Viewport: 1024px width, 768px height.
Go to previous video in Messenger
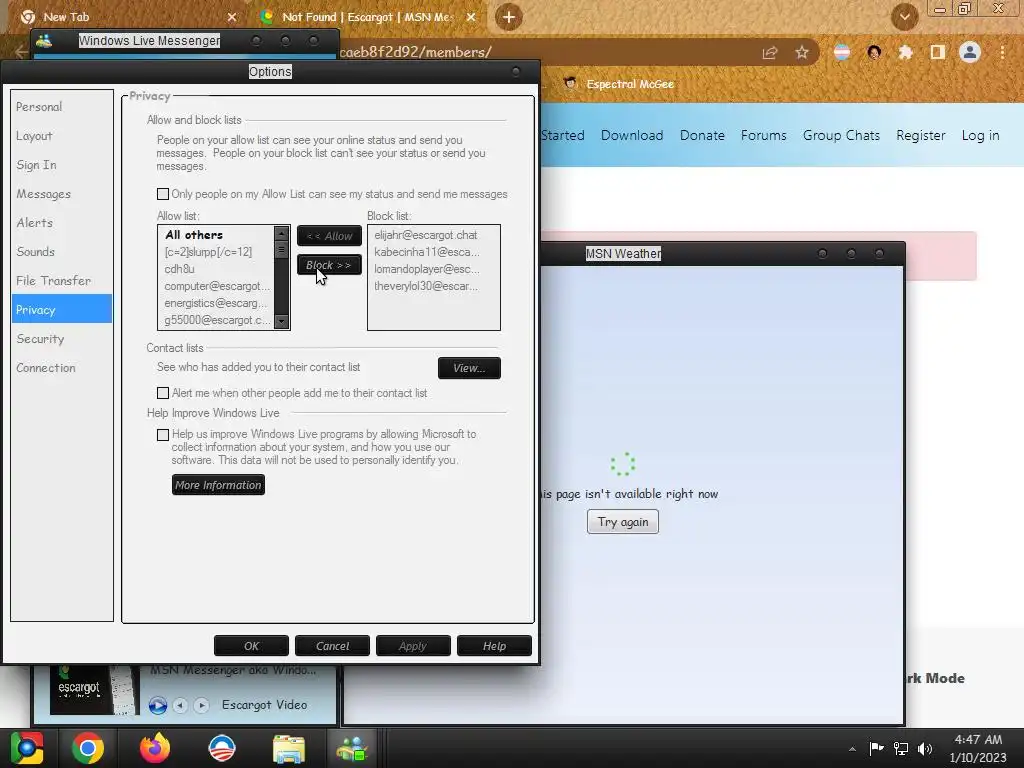pos(180,705)
